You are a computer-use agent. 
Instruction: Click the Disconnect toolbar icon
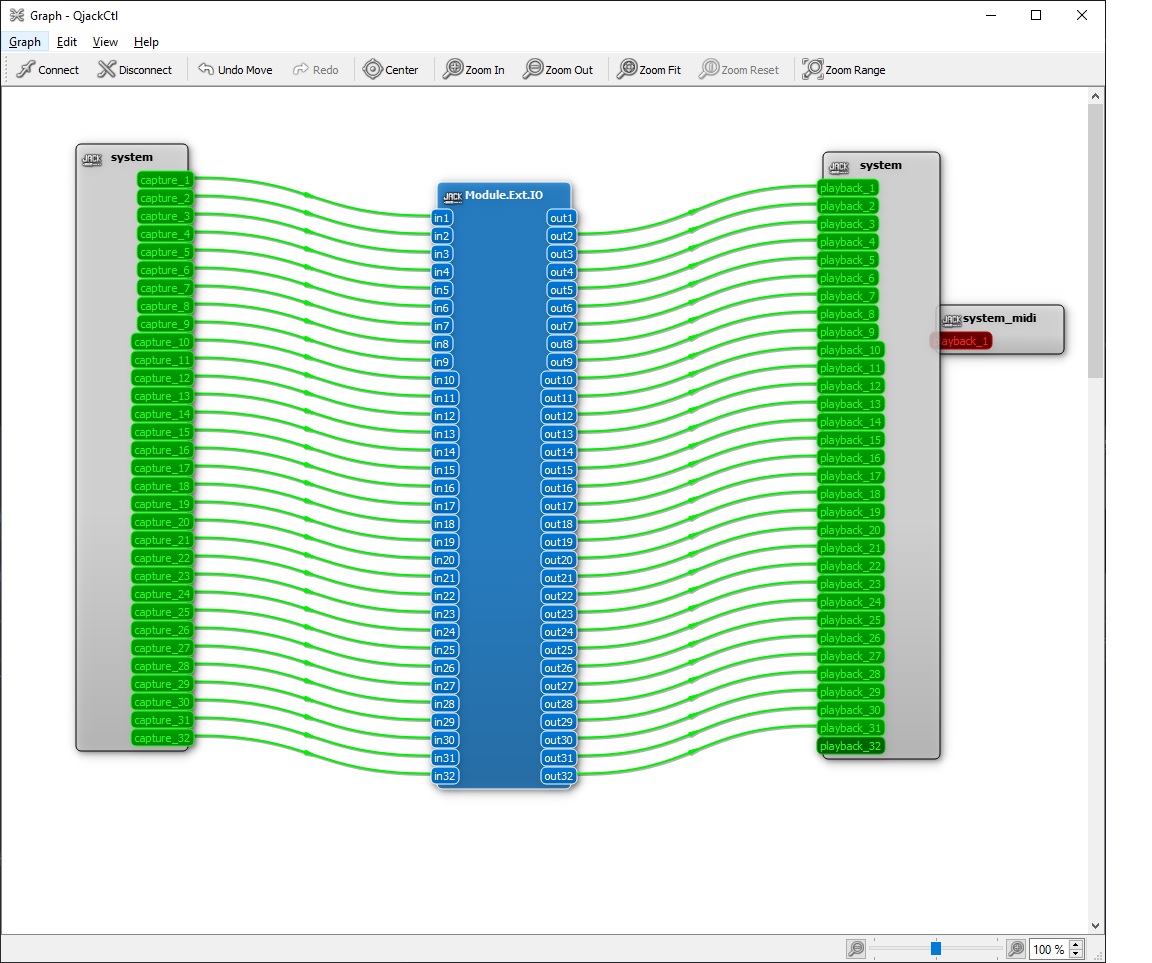click(107, 69)
